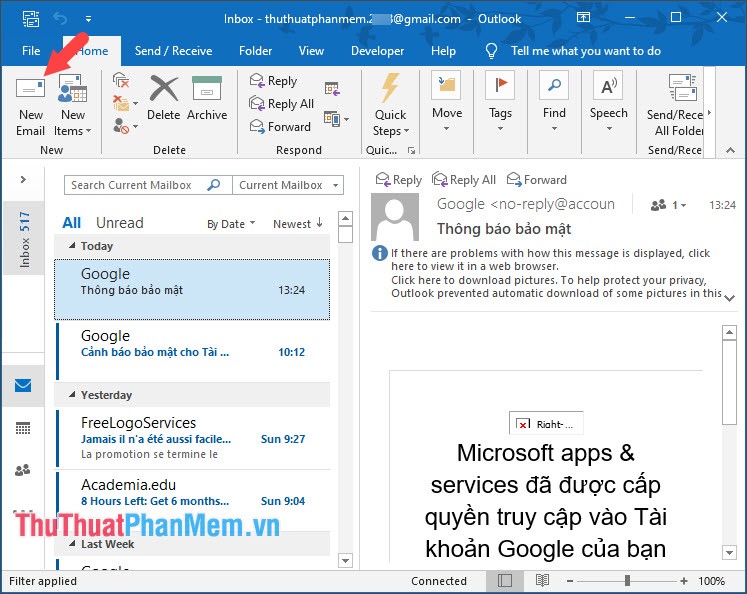Collapse the Yesterday group

72,395
